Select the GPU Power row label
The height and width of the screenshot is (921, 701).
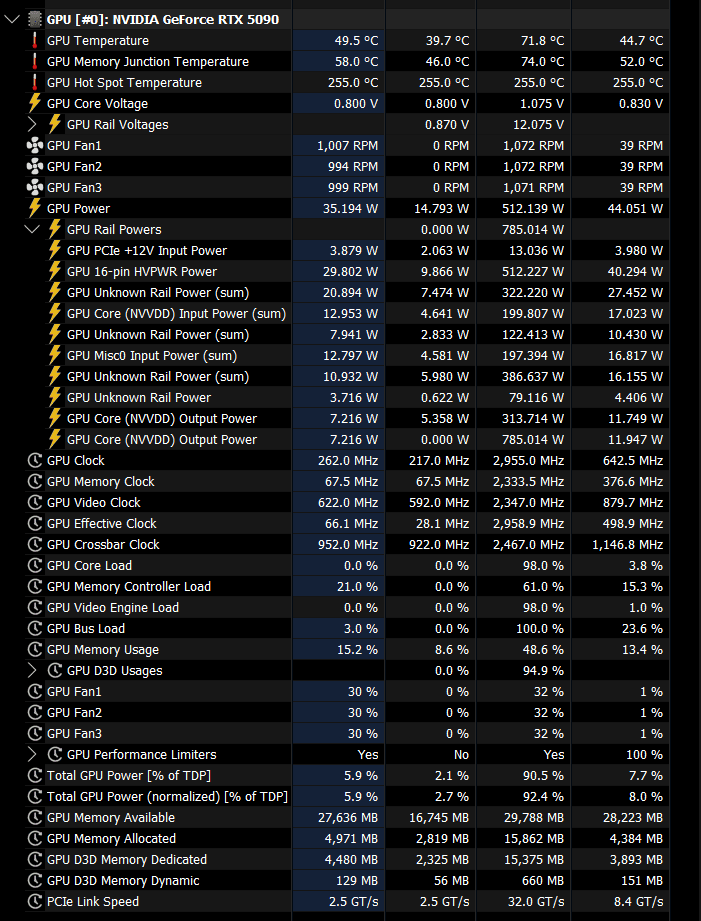(x=78, y=209)
